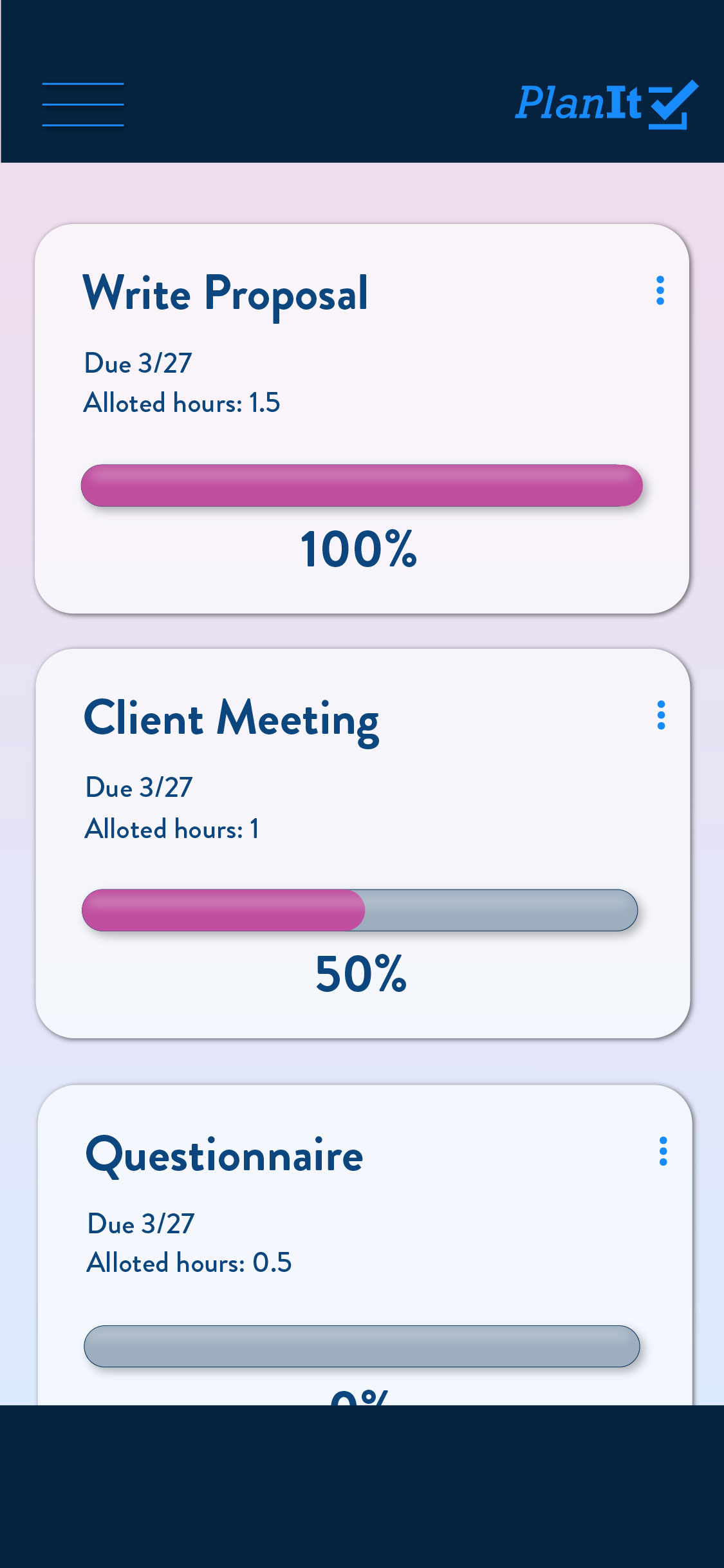
Task: Click Write Proposal's Due 3/27 date
Action: click(x=138, y=364)
